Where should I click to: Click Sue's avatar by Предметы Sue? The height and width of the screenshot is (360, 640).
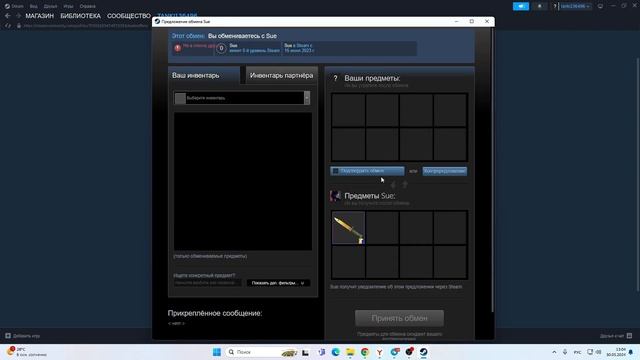336,196
